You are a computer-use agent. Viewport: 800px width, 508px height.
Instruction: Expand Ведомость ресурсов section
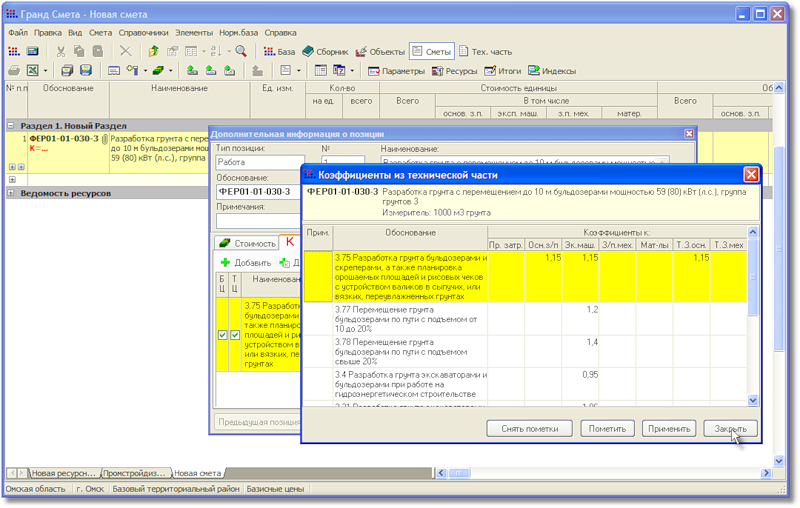click(11, 193)
